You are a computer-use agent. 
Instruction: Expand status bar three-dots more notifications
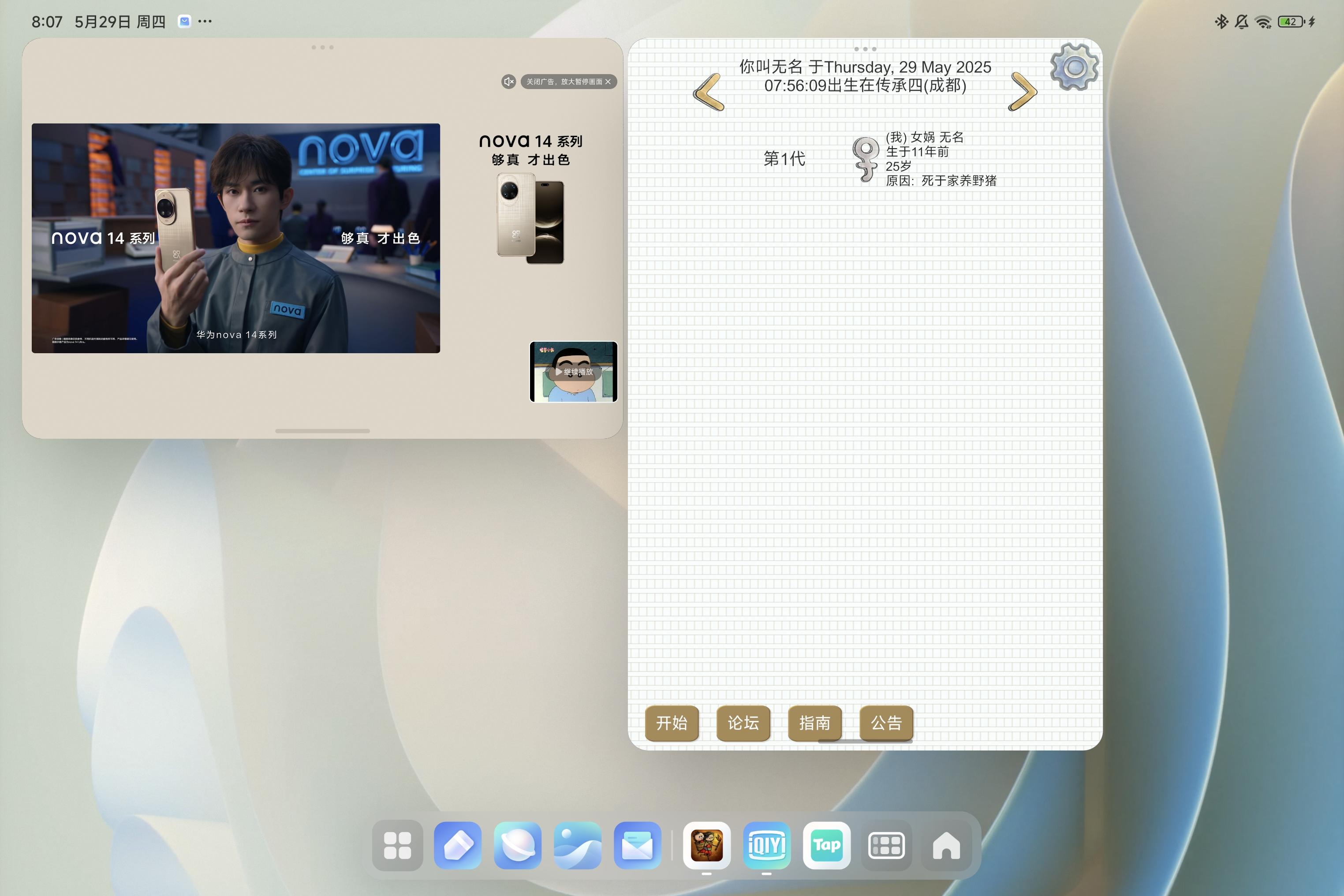point(205,22)
